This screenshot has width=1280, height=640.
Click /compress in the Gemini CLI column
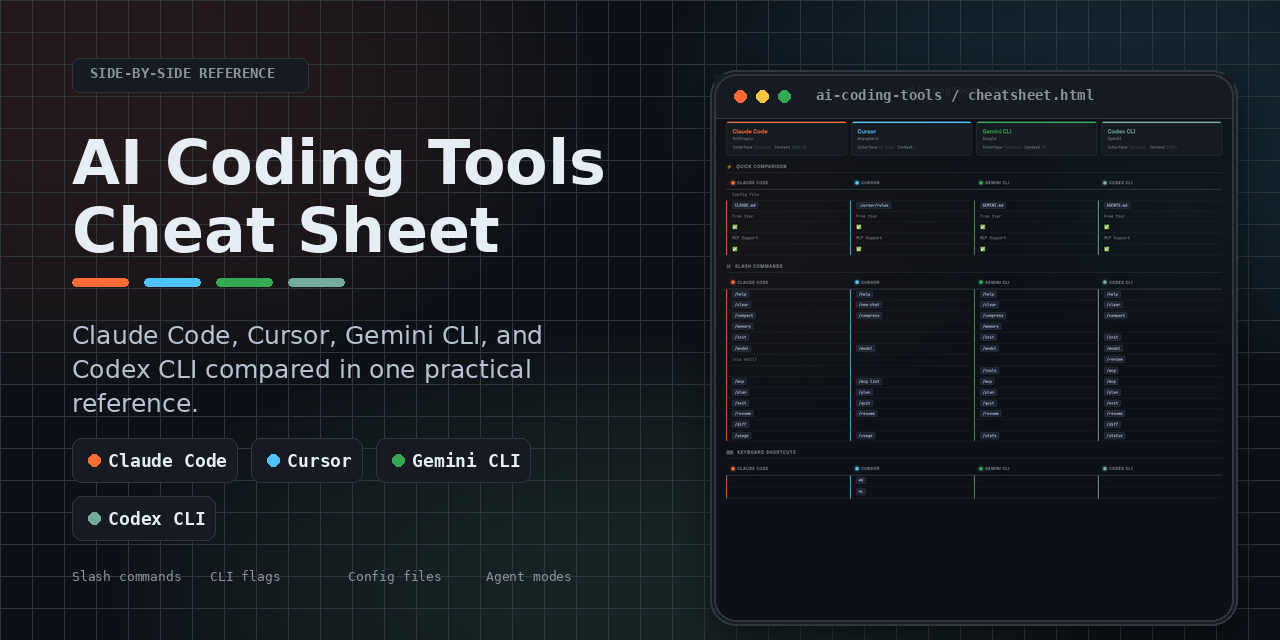coord(993,316)
